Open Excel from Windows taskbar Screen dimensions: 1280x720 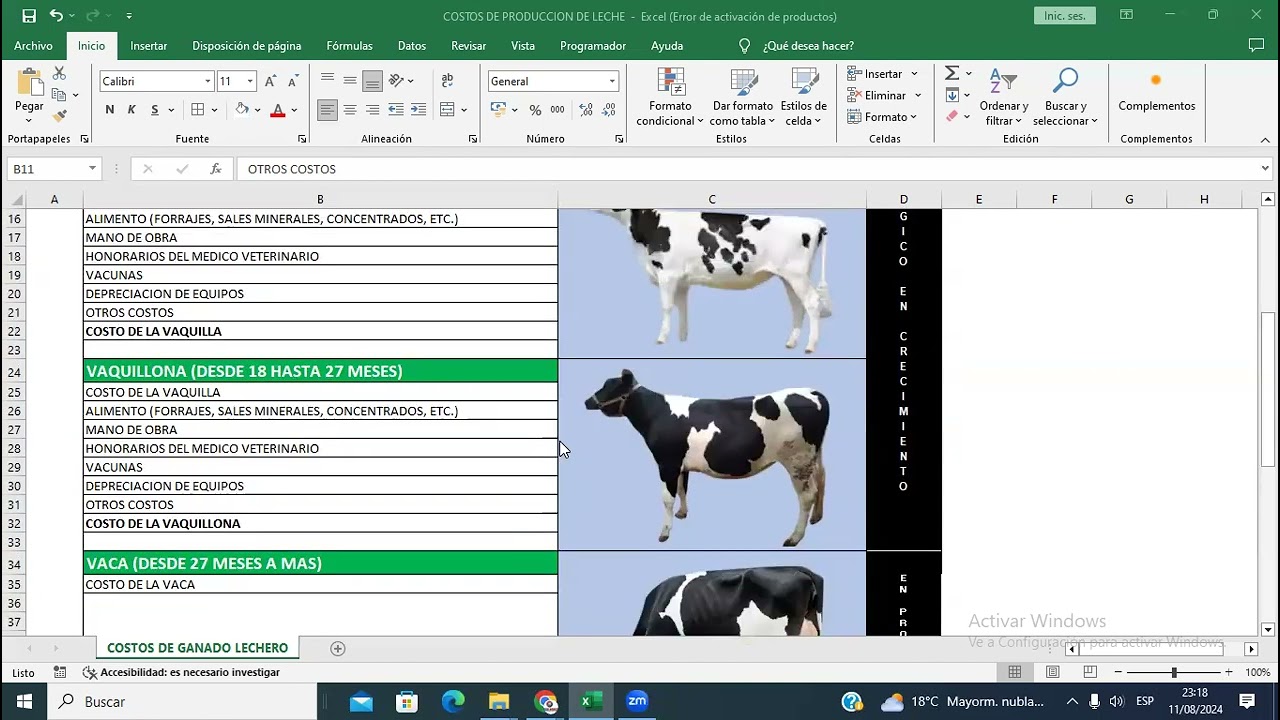tap(591, 701)
